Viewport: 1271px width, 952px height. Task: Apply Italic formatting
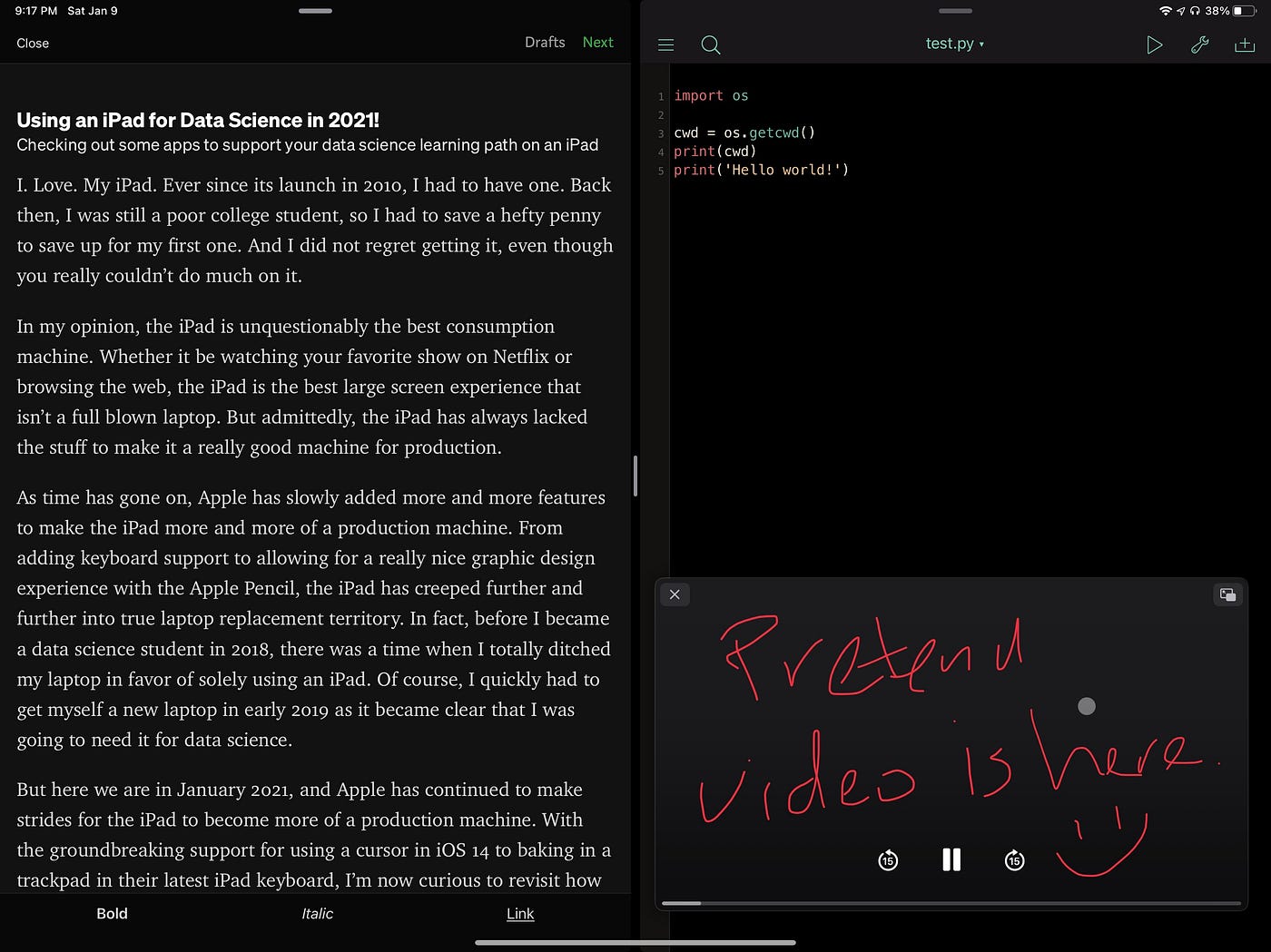click(317, 914)
